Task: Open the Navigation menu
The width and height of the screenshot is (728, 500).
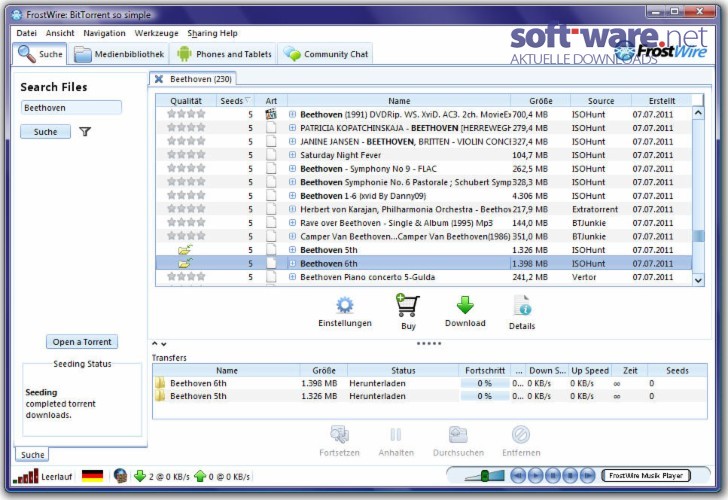Action: pyautogui.click(x=104, y=33)
